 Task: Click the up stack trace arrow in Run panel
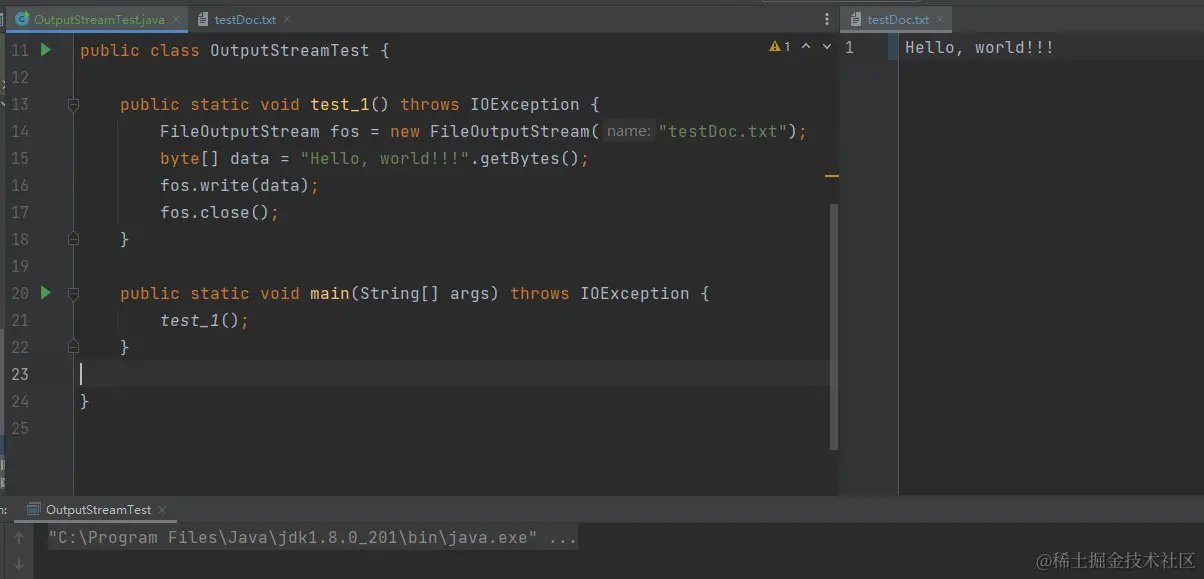tap(18, 538)
